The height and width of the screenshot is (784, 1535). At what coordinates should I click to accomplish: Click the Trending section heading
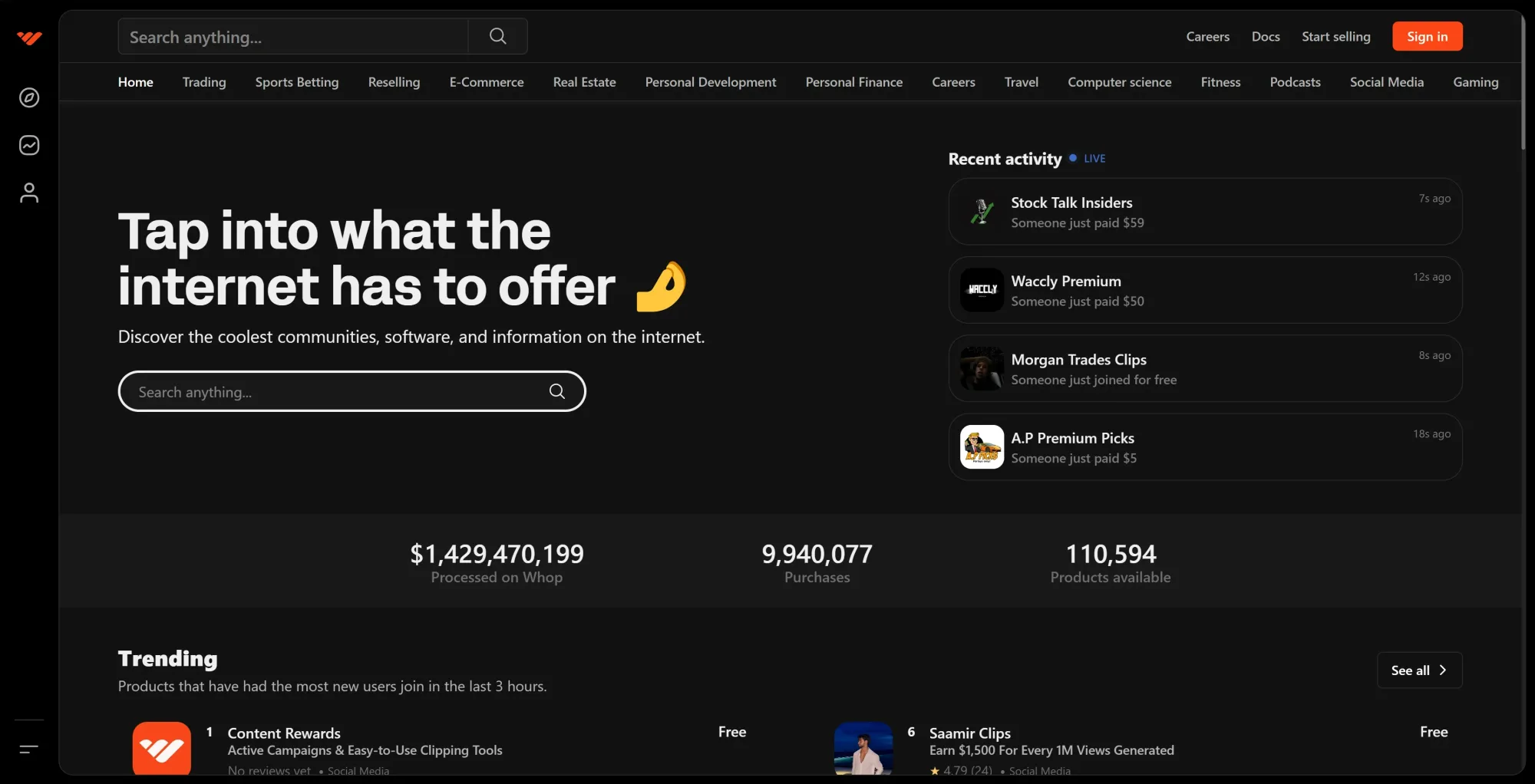coord(168,658)
